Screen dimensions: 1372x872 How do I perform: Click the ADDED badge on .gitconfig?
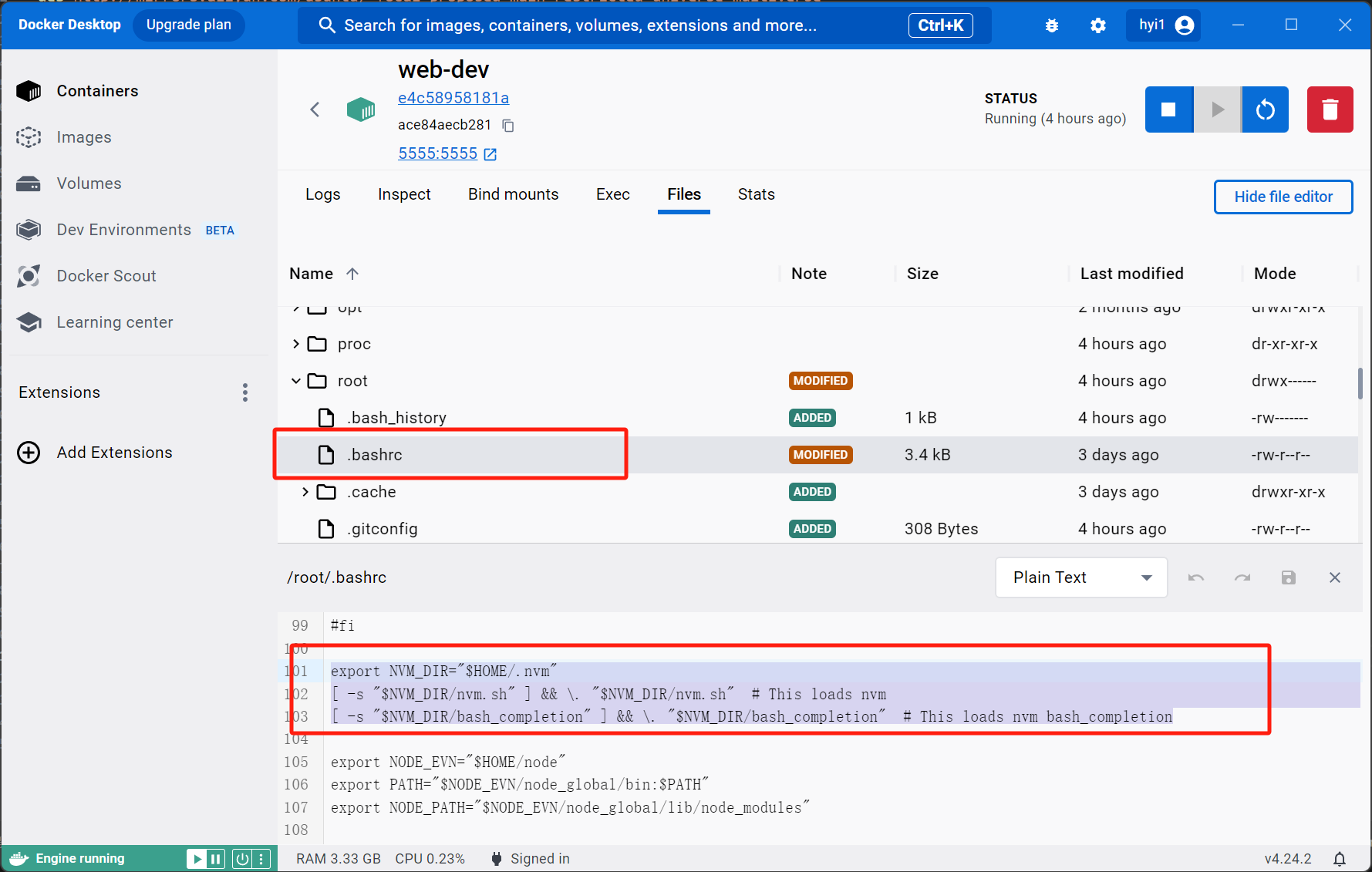[x=812, y=529]
